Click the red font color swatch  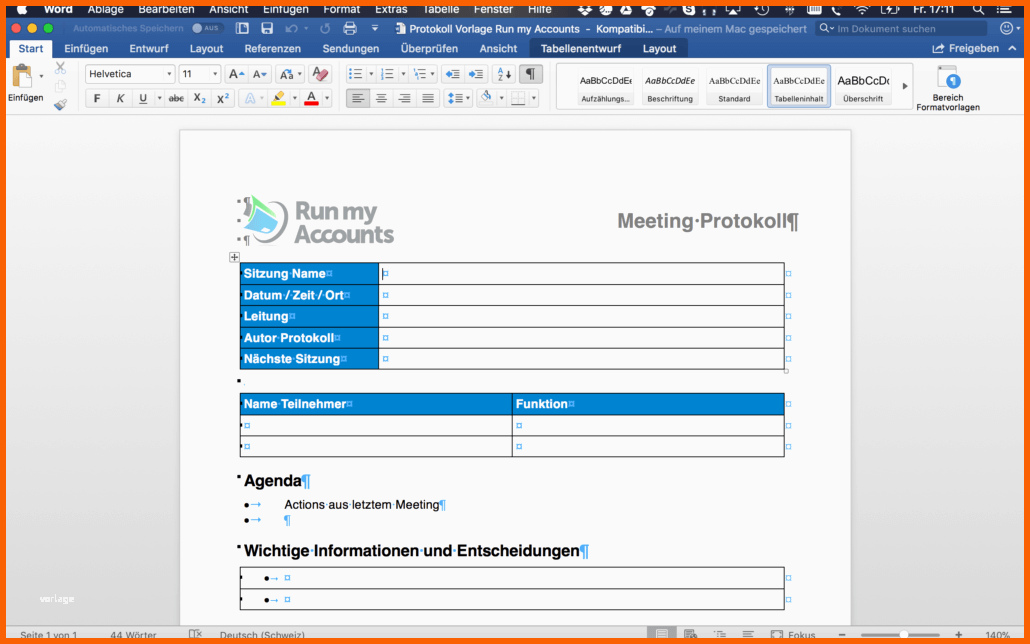pyautogui.click(x=311, y=98)
